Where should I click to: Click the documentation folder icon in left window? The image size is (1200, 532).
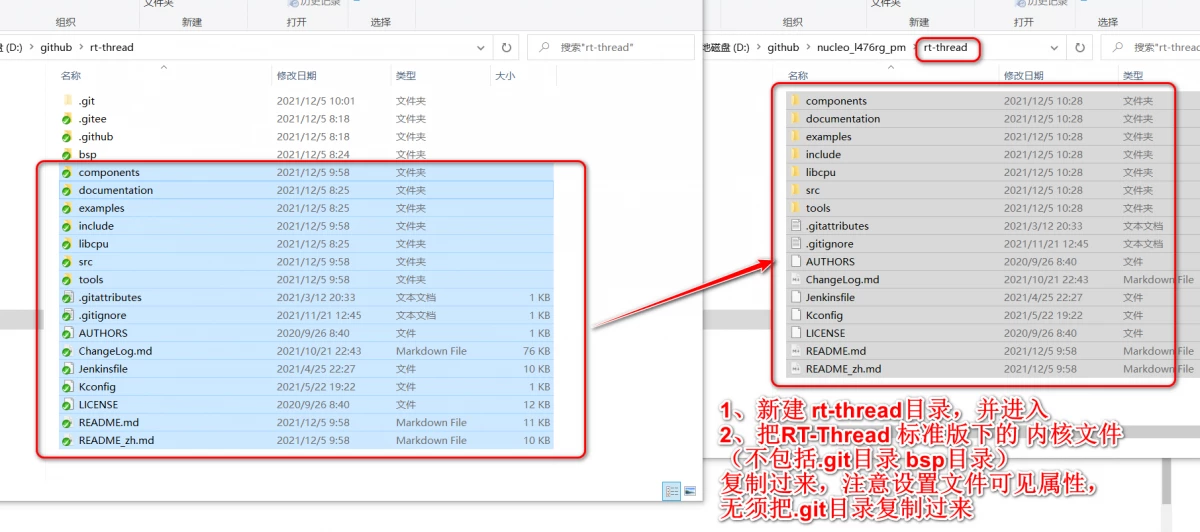[x=67, y=190]
